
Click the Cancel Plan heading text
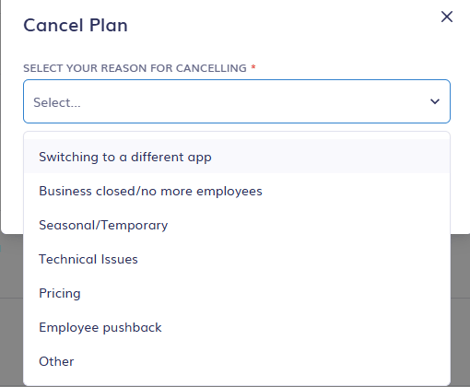click(75, 25)
